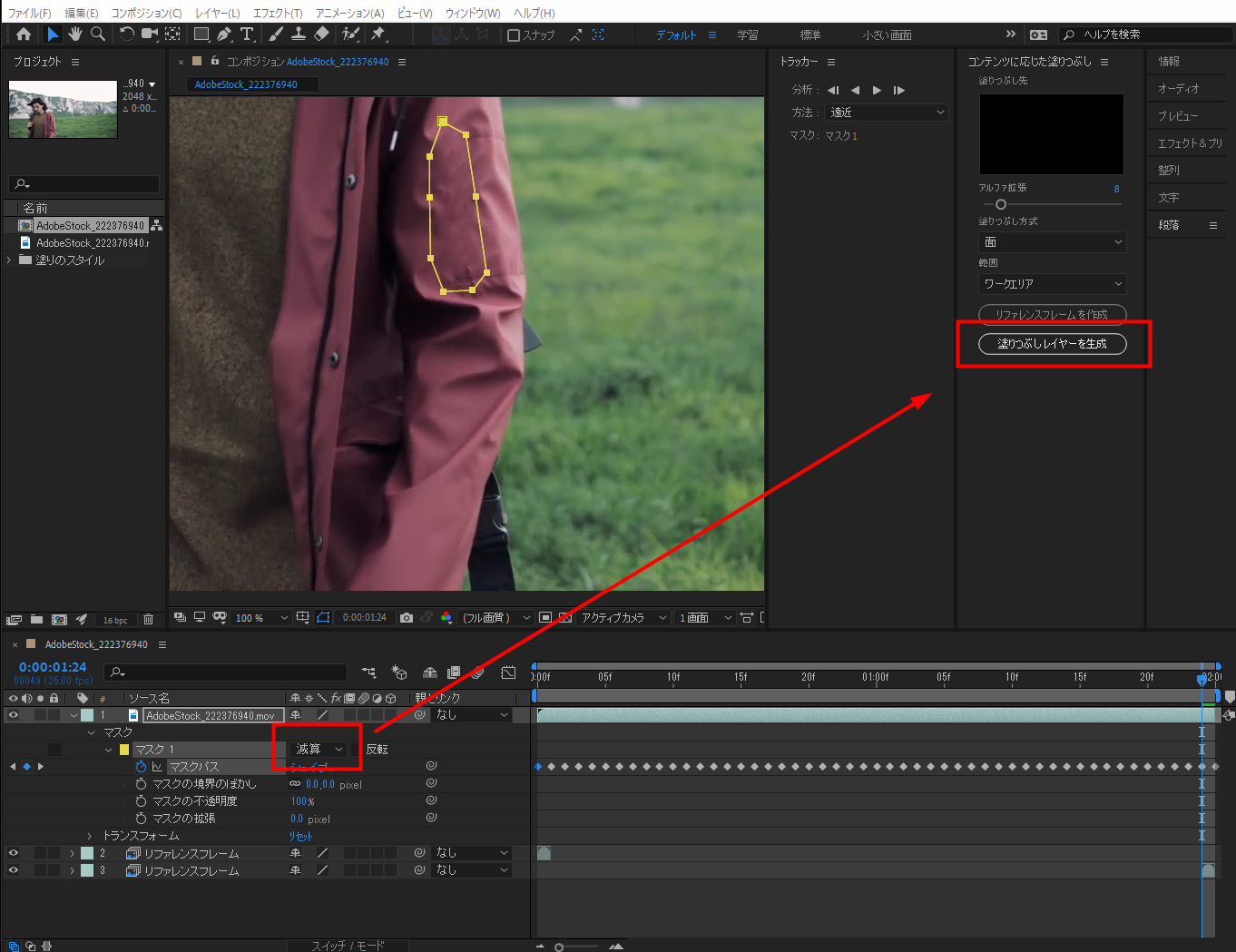
Task: Open composition mini-flowchart in timeline
Action: tap(368, 672)
